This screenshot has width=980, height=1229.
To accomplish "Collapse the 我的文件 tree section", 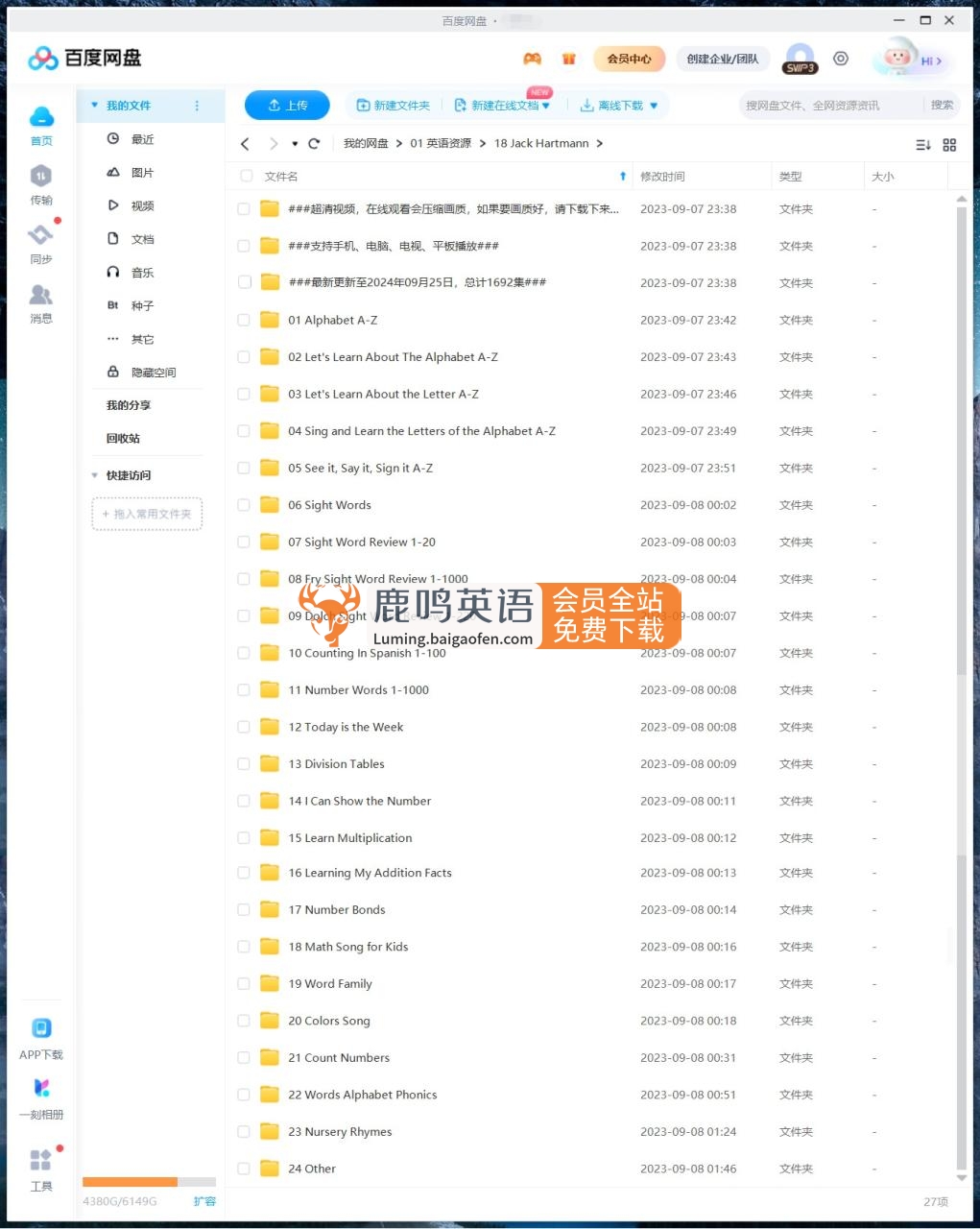I will (94, 106).
